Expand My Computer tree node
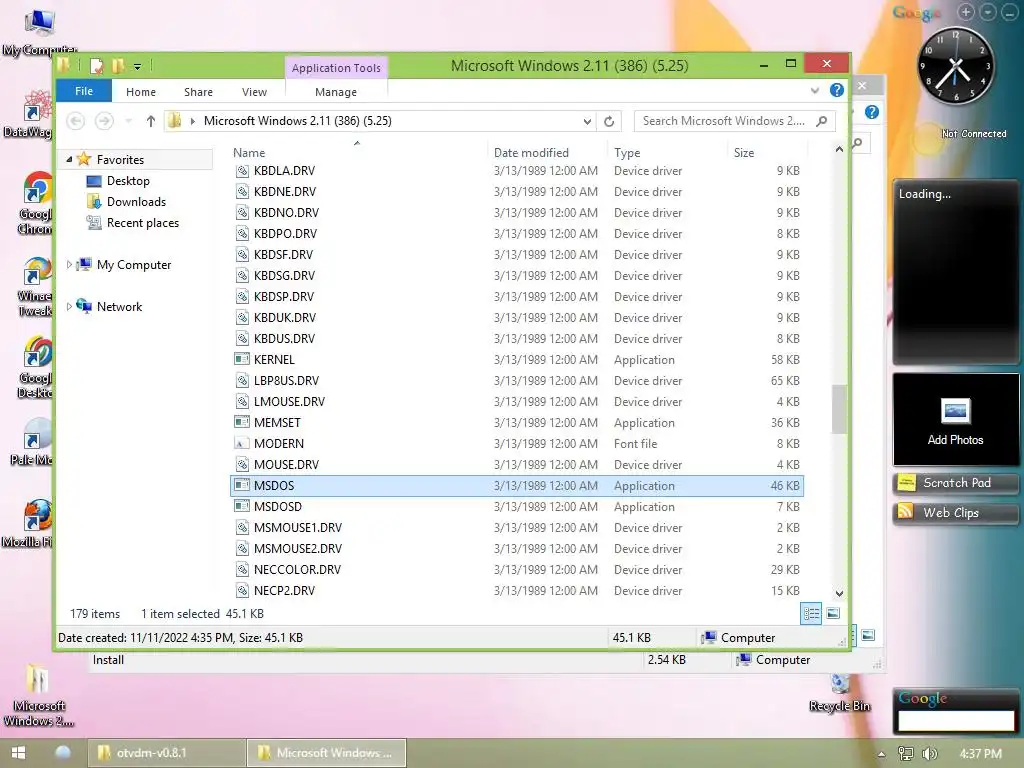This screenshot has width=1024, height=768. tap(69, 264)
